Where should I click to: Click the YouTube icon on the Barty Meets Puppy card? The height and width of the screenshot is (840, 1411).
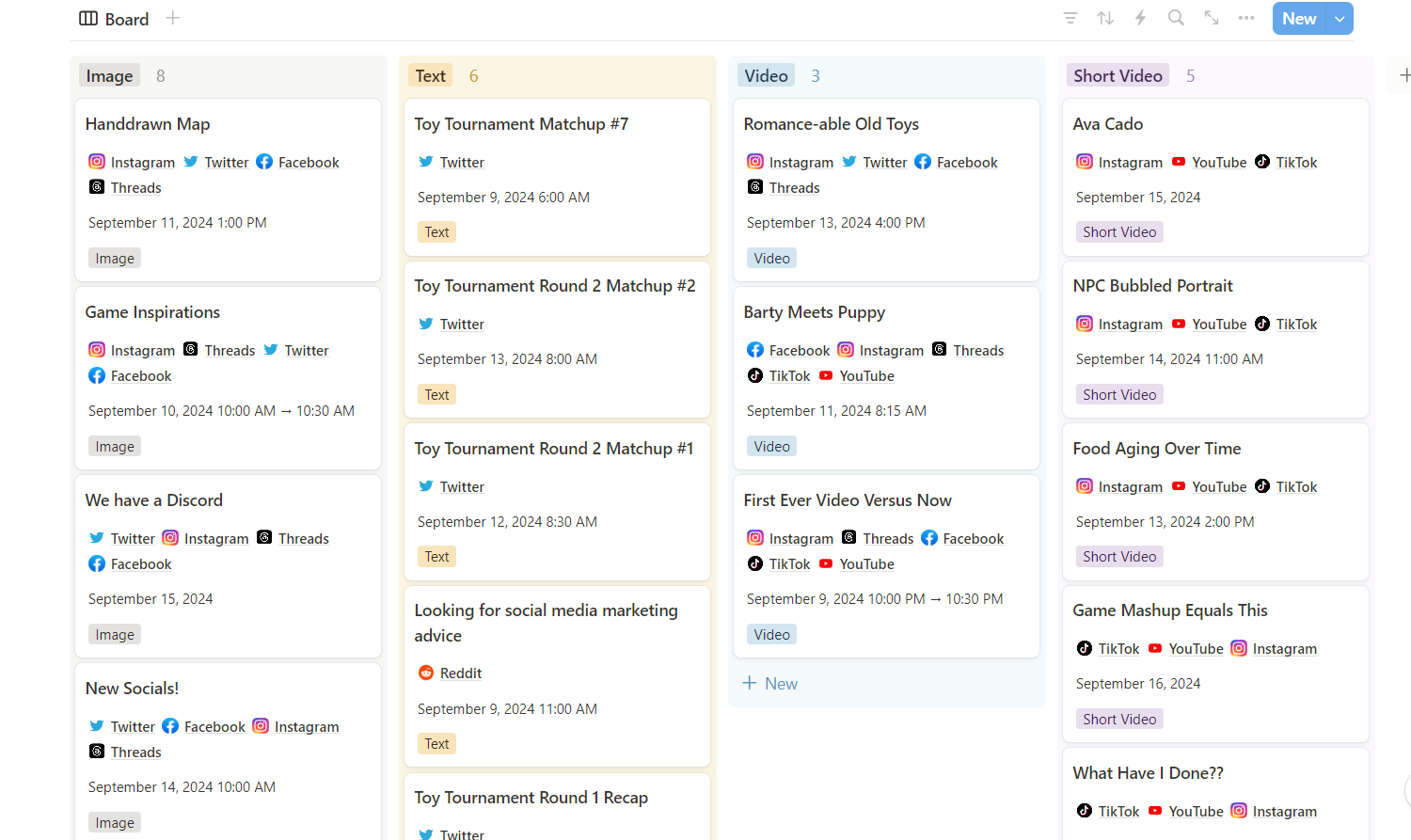pos(826,375)
